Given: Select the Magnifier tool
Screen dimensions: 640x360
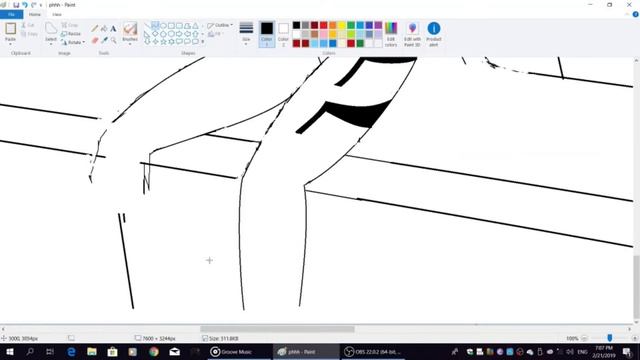Looking at the screenshot, I should [x=113, y=40].
